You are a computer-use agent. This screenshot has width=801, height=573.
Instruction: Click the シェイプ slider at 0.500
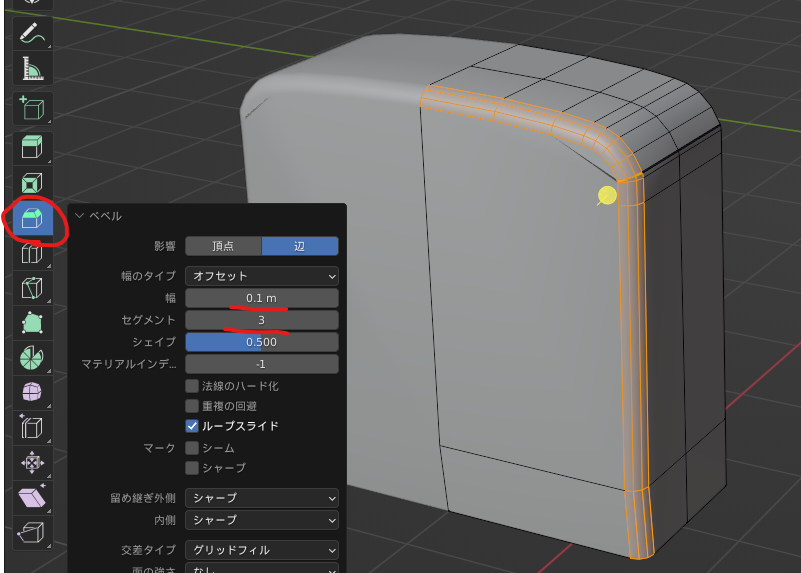pos(261,342)
